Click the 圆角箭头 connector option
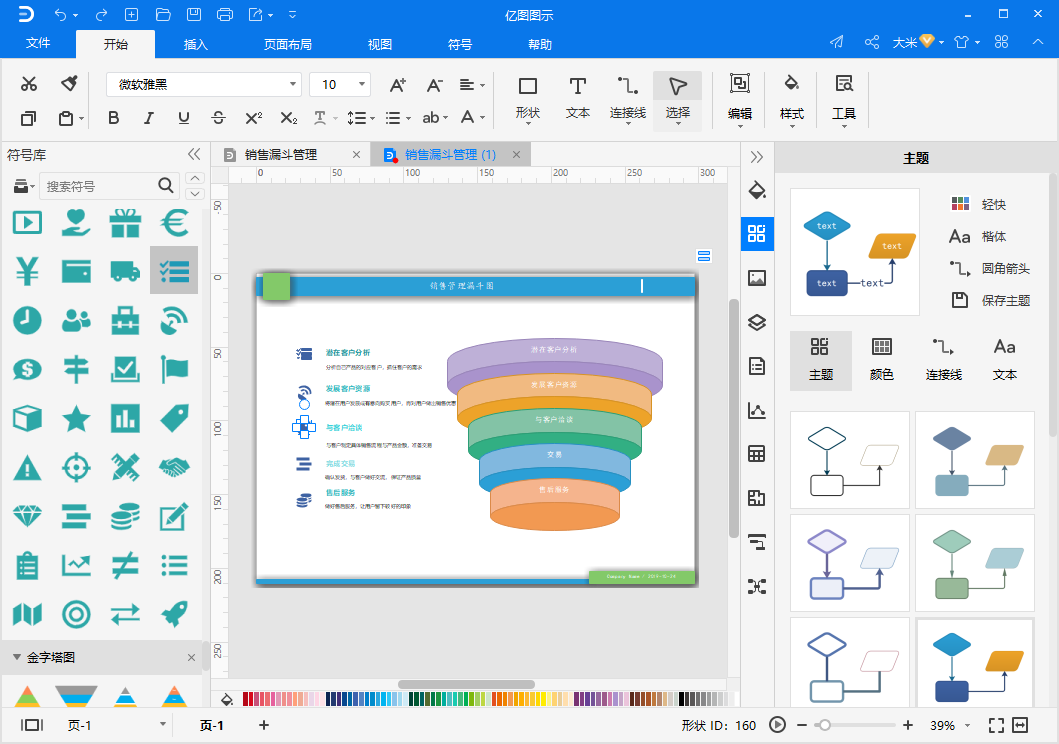Image resolution: width=1059 pixels, height=744 pixels. [990, 269]
